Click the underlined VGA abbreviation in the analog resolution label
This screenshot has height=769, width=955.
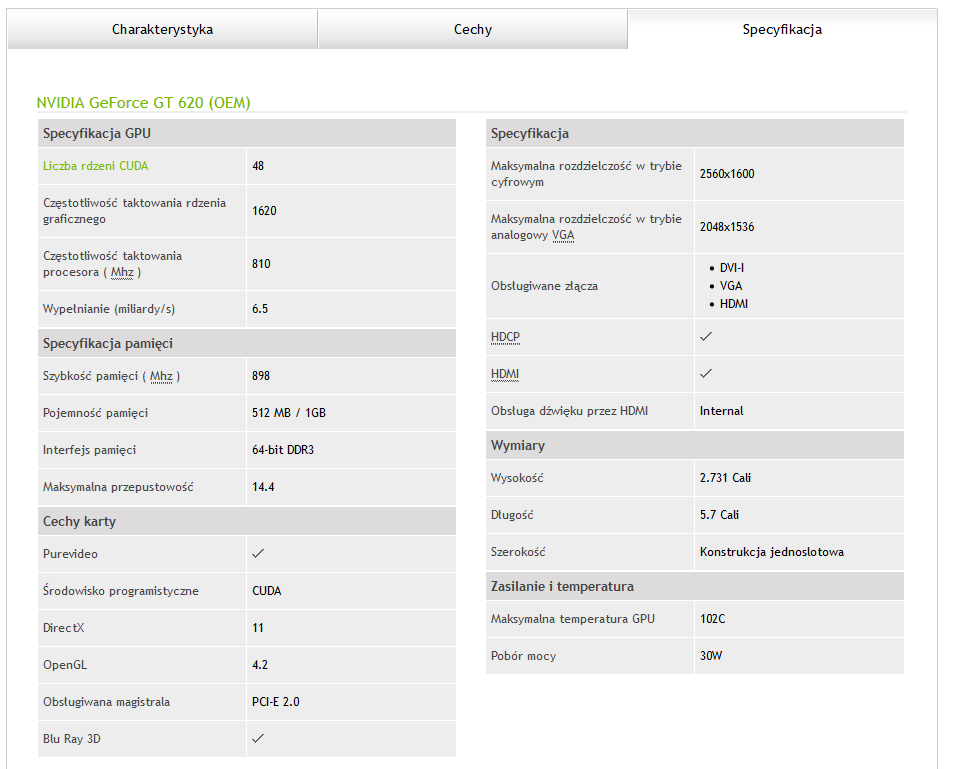pos(563,235)
